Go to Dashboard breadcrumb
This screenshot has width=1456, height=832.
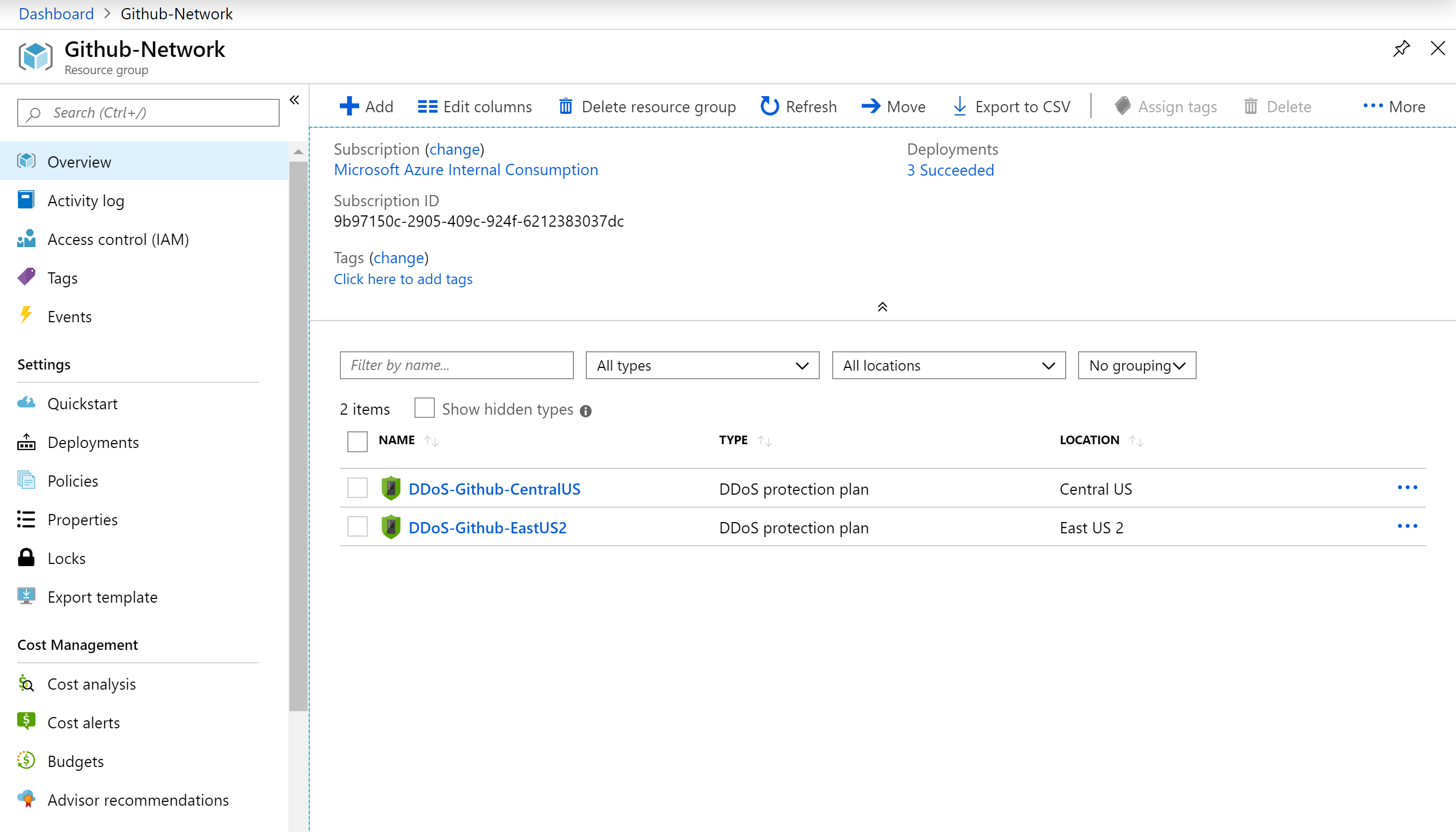(56, 14)
